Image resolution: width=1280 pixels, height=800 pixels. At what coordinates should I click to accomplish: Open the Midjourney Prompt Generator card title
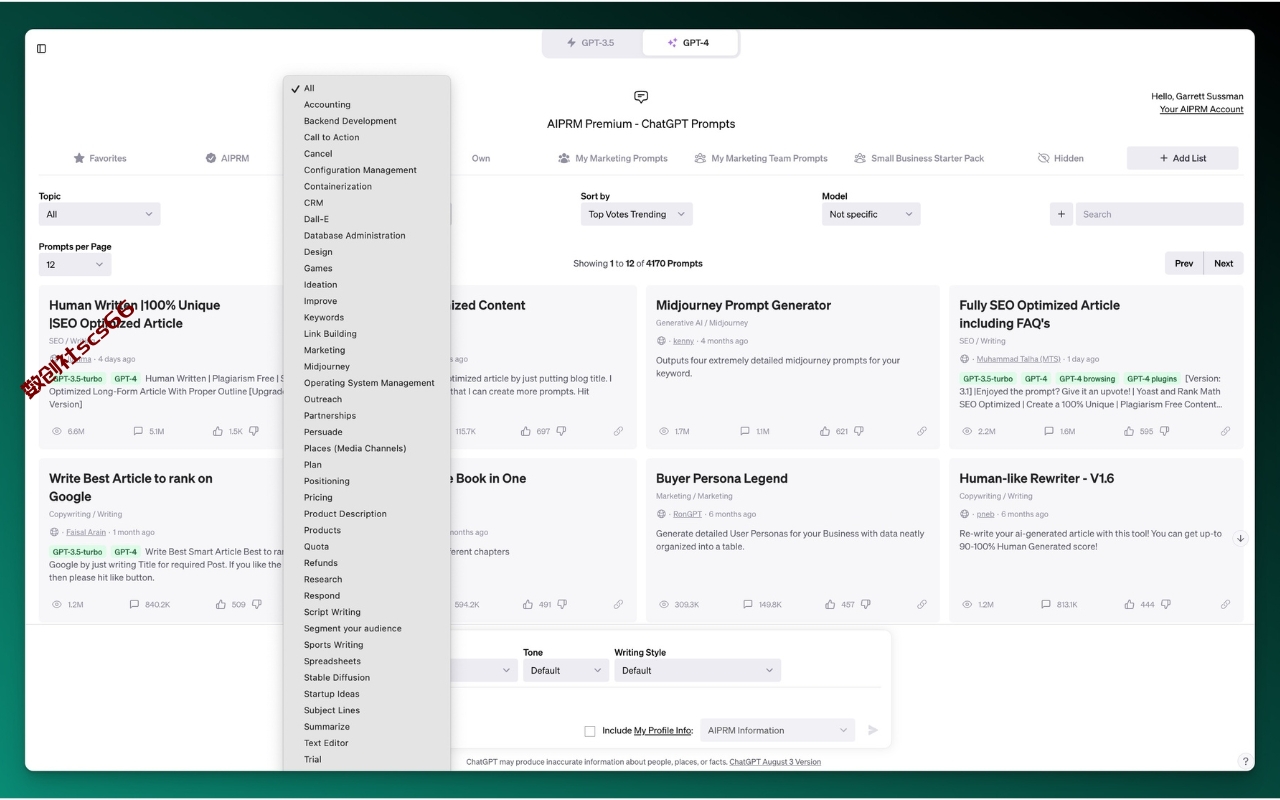tap(743, 305)
